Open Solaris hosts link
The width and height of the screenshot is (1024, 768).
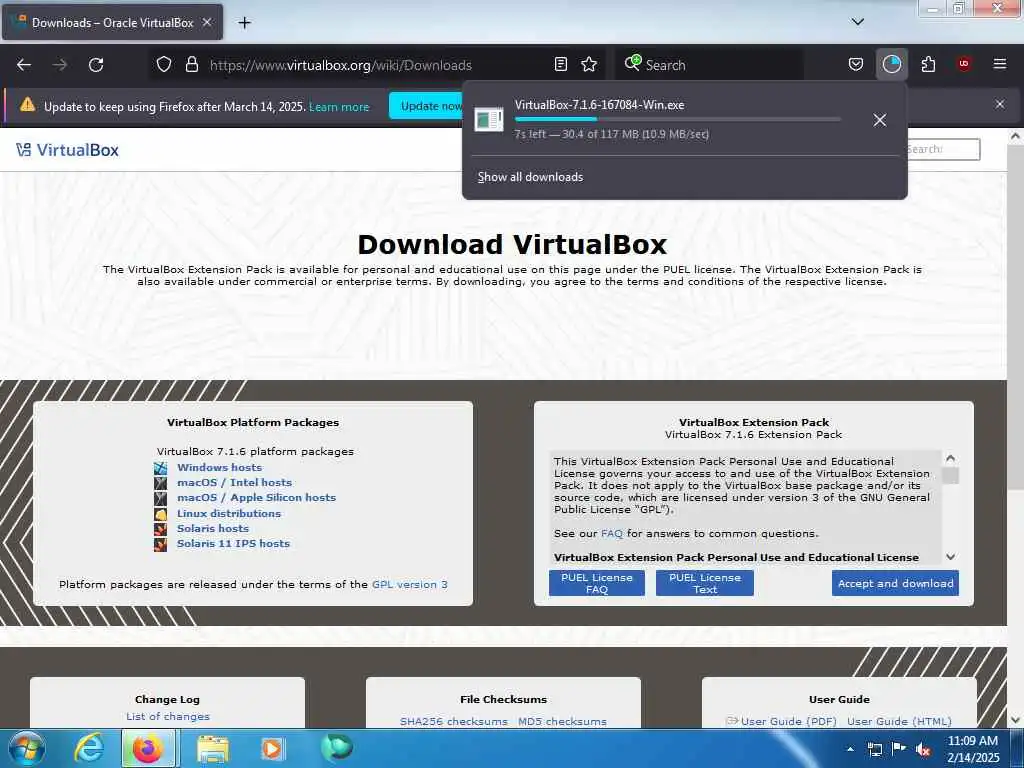pyautogui.click(x=212, y=528)
